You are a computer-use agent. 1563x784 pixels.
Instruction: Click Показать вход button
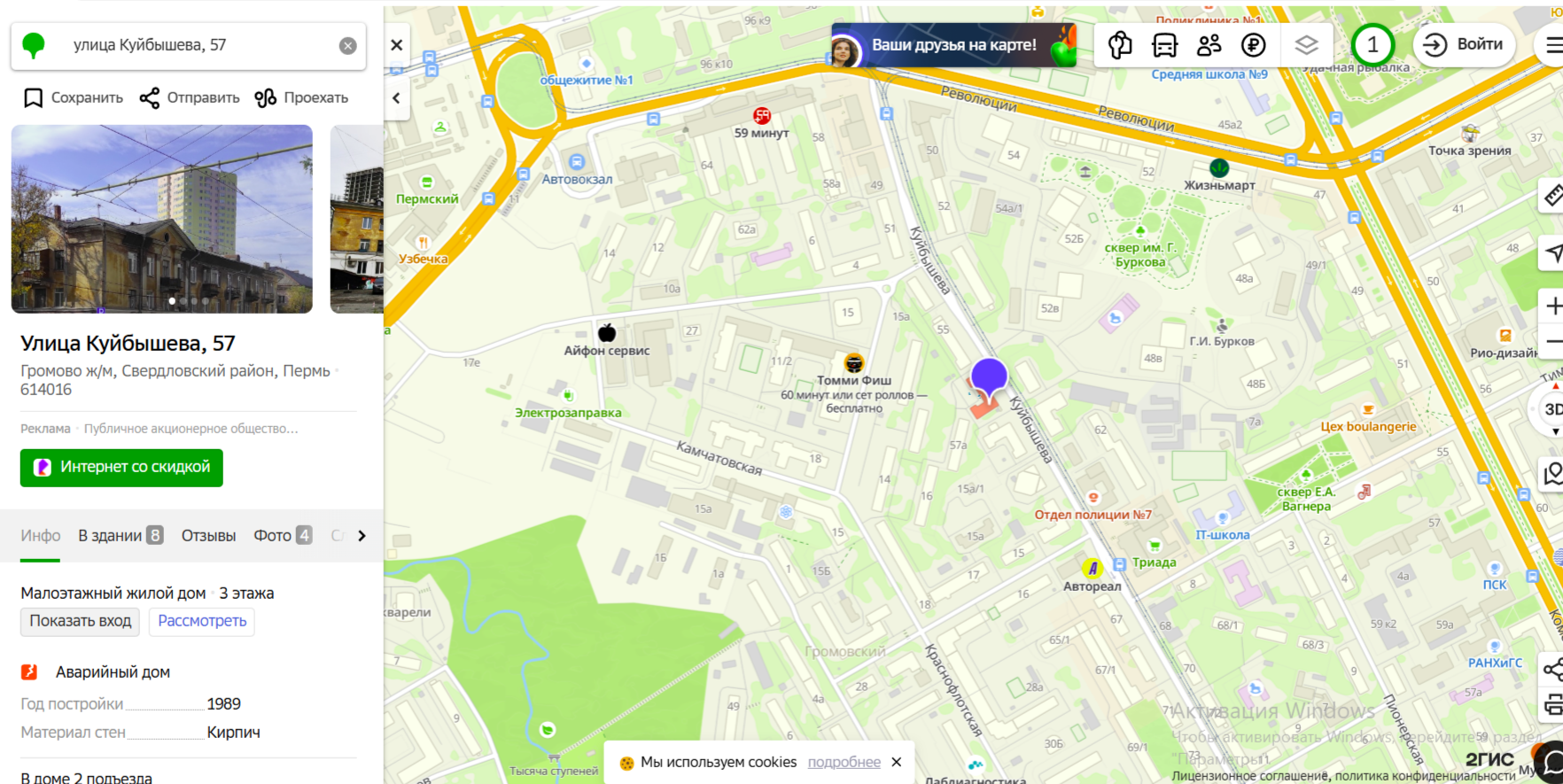pyautogui.click(x=80, y=621)
